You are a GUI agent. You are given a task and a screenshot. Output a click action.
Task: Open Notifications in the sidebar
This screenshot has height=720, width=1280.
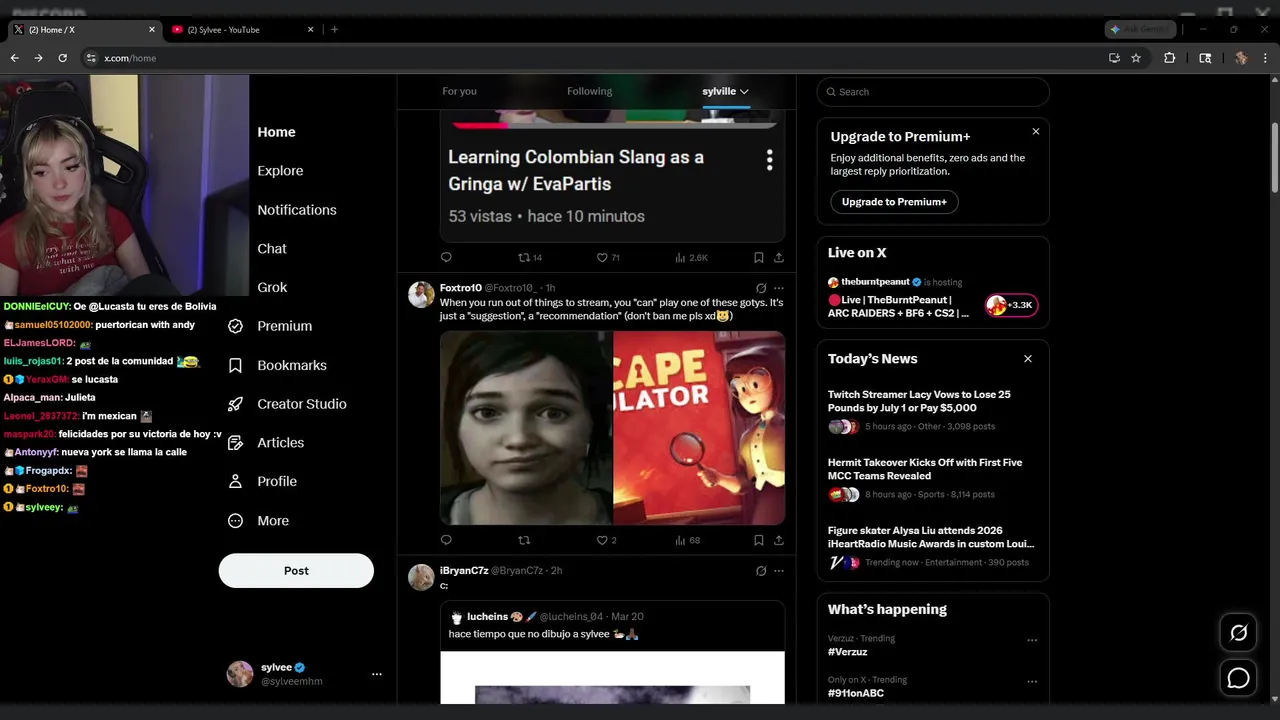pyautogui.click(x=297, y=210)
